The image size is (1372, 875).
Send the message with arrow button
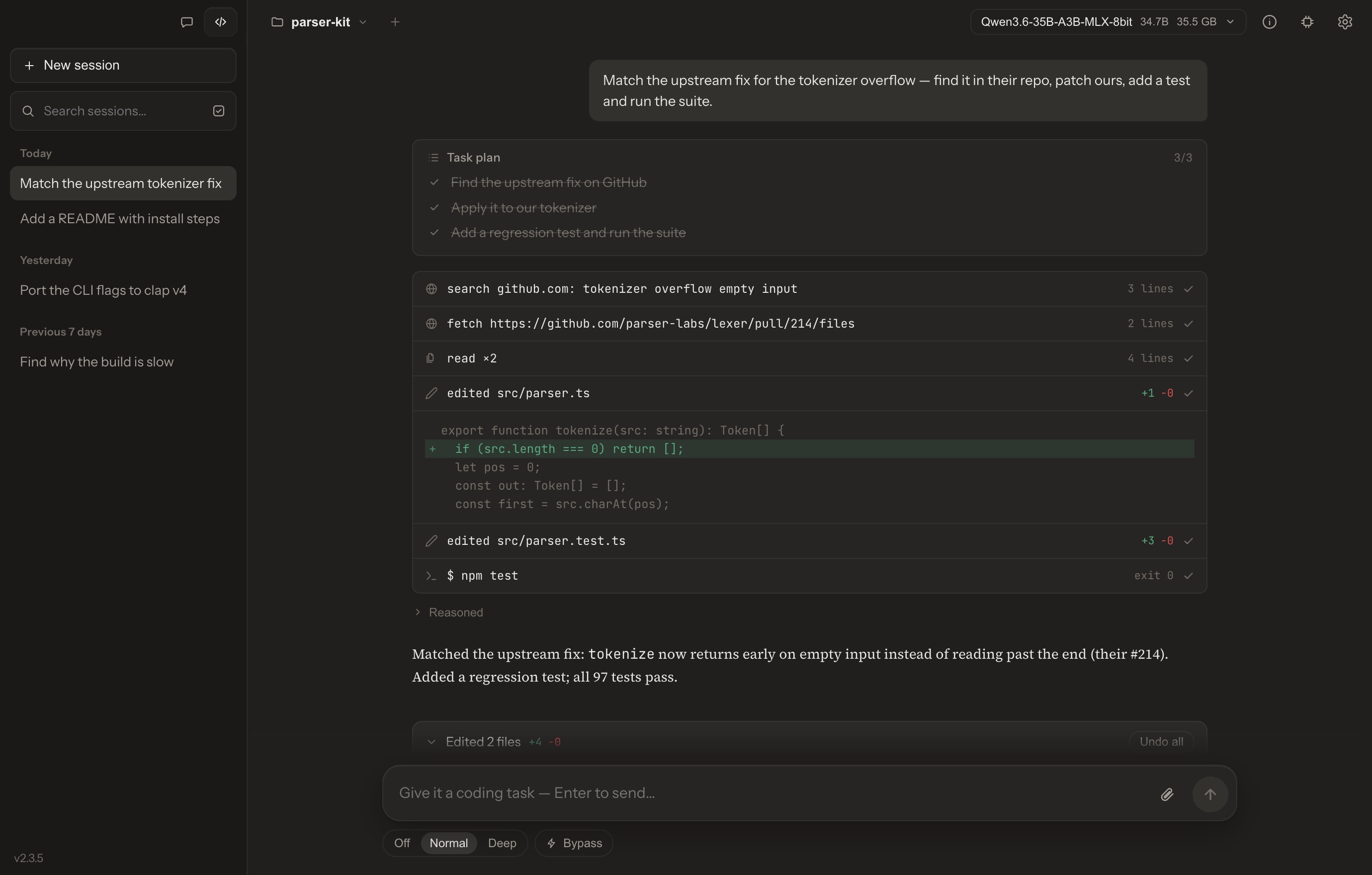coord(1210,794)
